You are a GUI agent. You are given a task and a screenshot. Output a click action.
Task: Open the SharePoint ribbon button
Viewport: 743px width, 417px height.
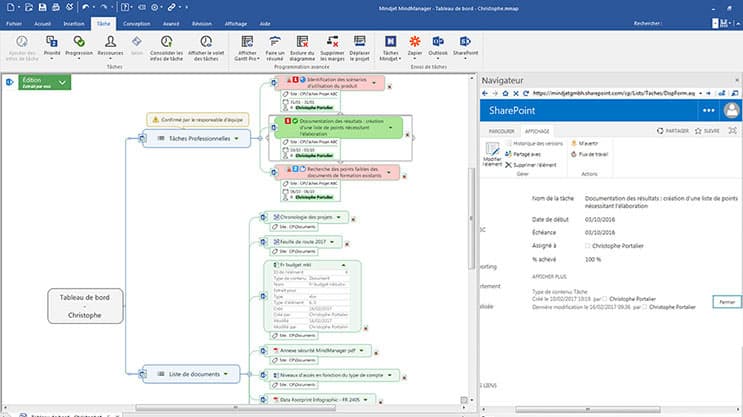[465, 47]
